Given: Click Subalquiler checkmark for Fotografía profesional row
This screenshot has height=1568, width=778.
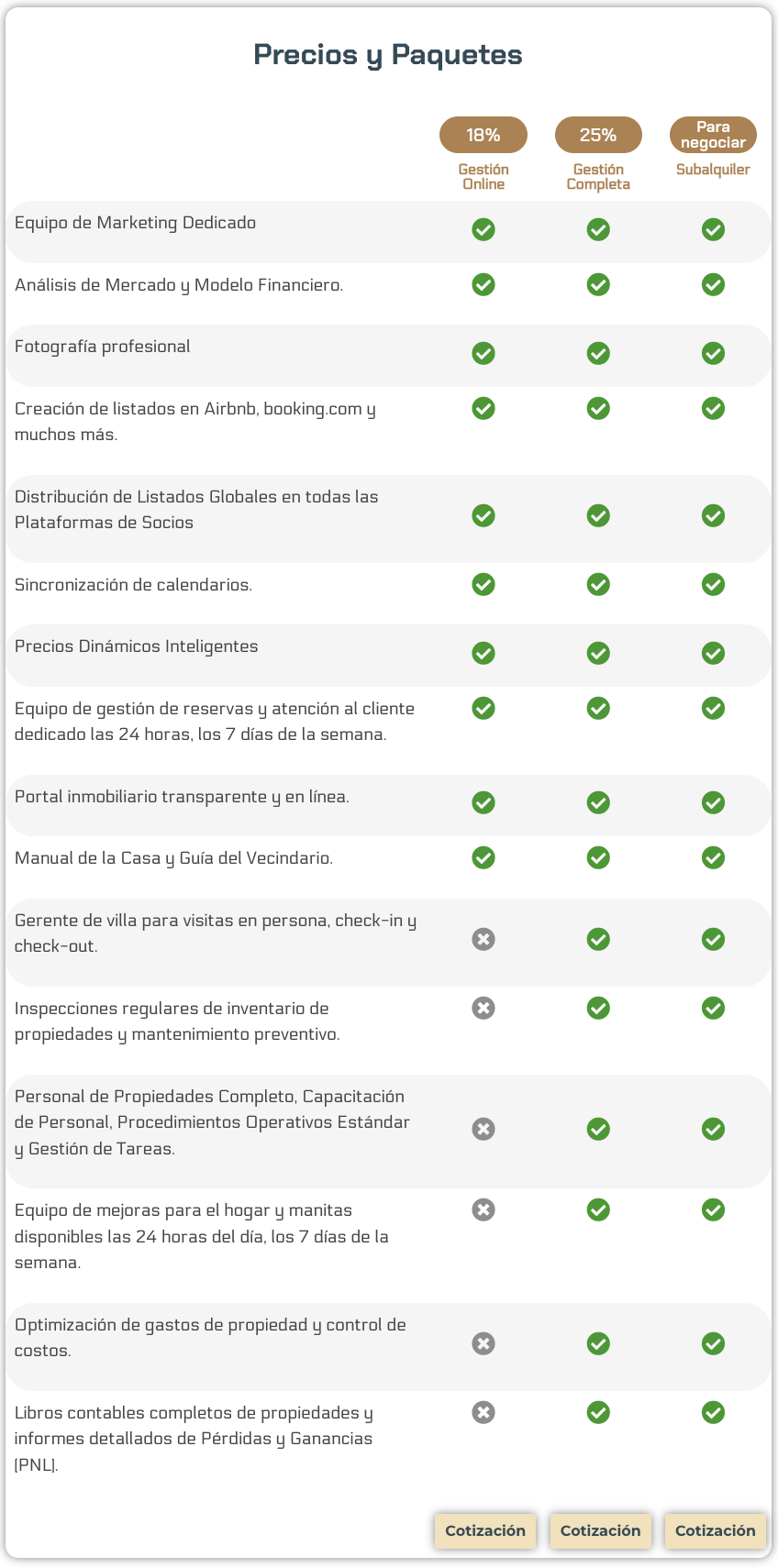Looking at the screenshot, I should pyautogui.click(x=713, y=353).
